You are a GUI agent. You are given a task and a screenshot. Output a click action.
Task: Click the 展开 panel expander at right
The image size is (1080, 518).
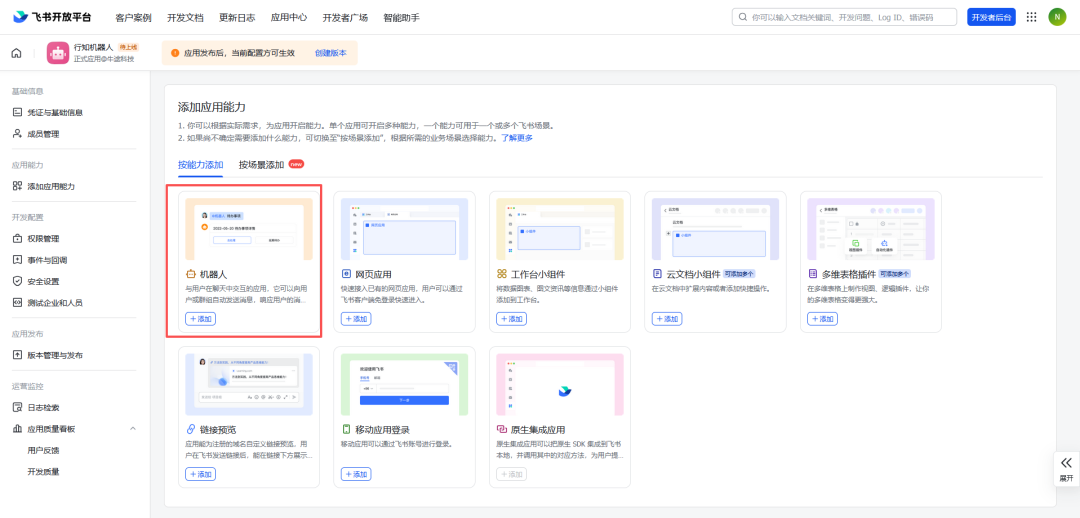click(x=1066, y=470)
